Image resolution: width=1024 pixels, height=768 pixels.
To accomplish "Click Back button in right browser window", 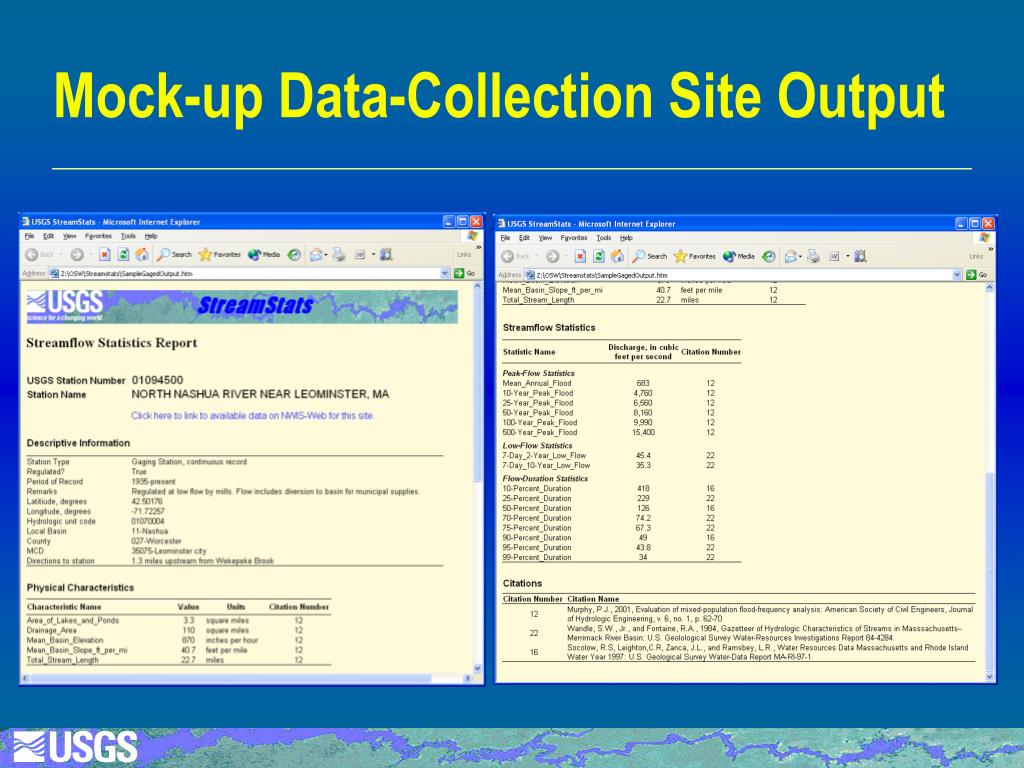I will (x=515, y=257).
